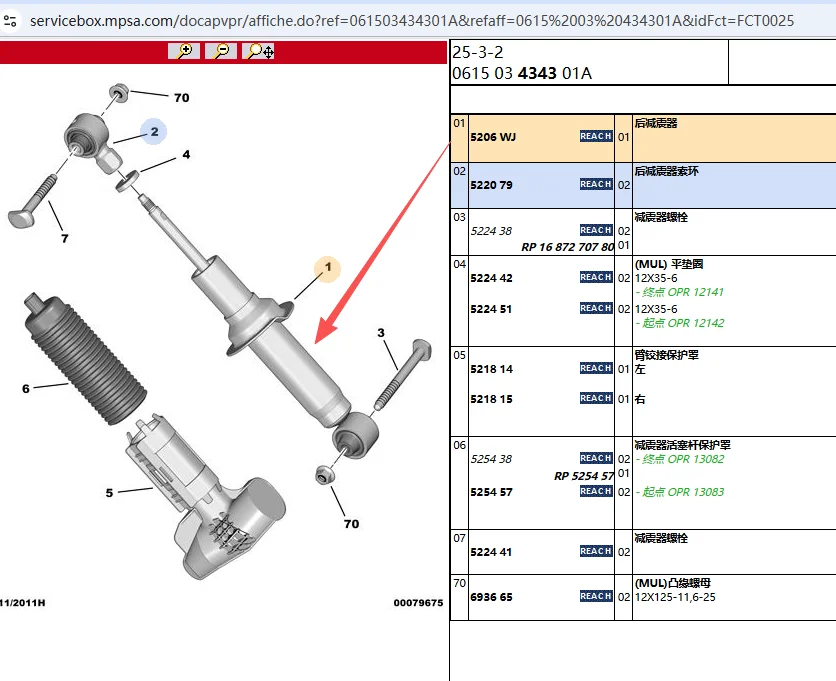Click the zoom in magnifier icon
This screenshot has width=836, height=681.
pos(184,51)
